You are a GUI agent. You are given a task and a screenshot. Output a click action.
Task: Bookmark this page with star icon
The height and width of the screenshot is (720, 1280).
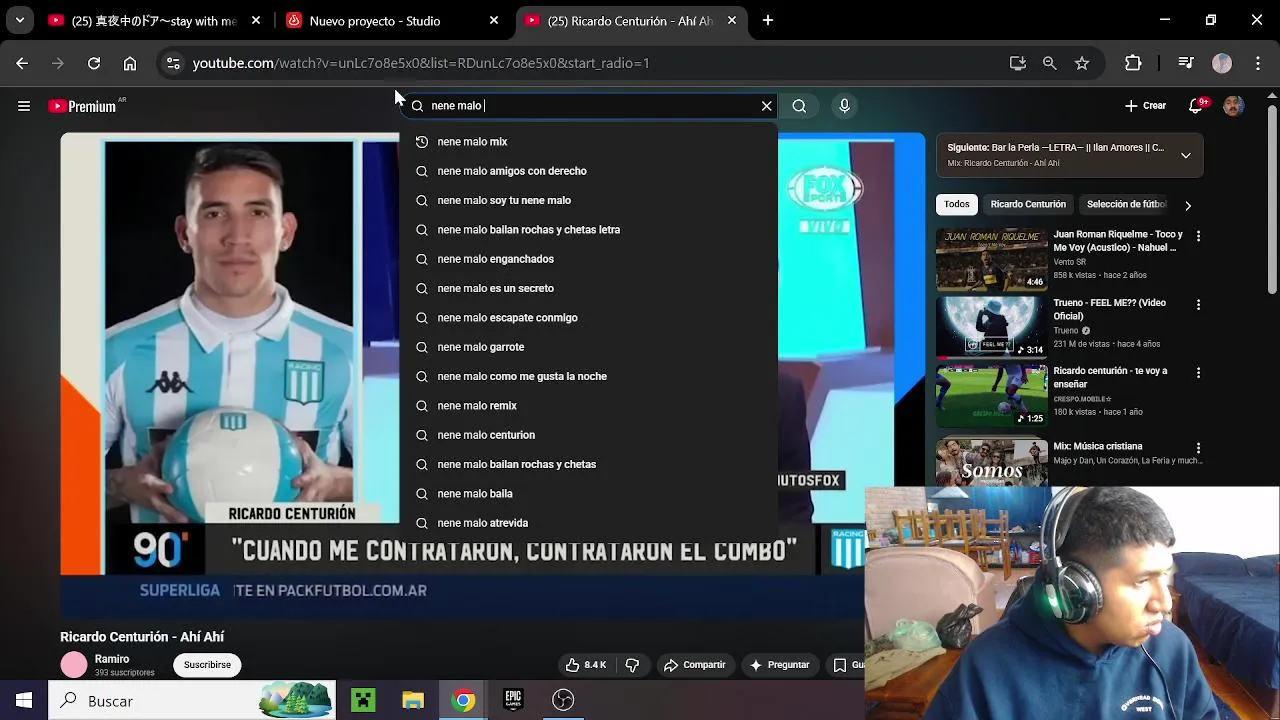[1082, 63]
